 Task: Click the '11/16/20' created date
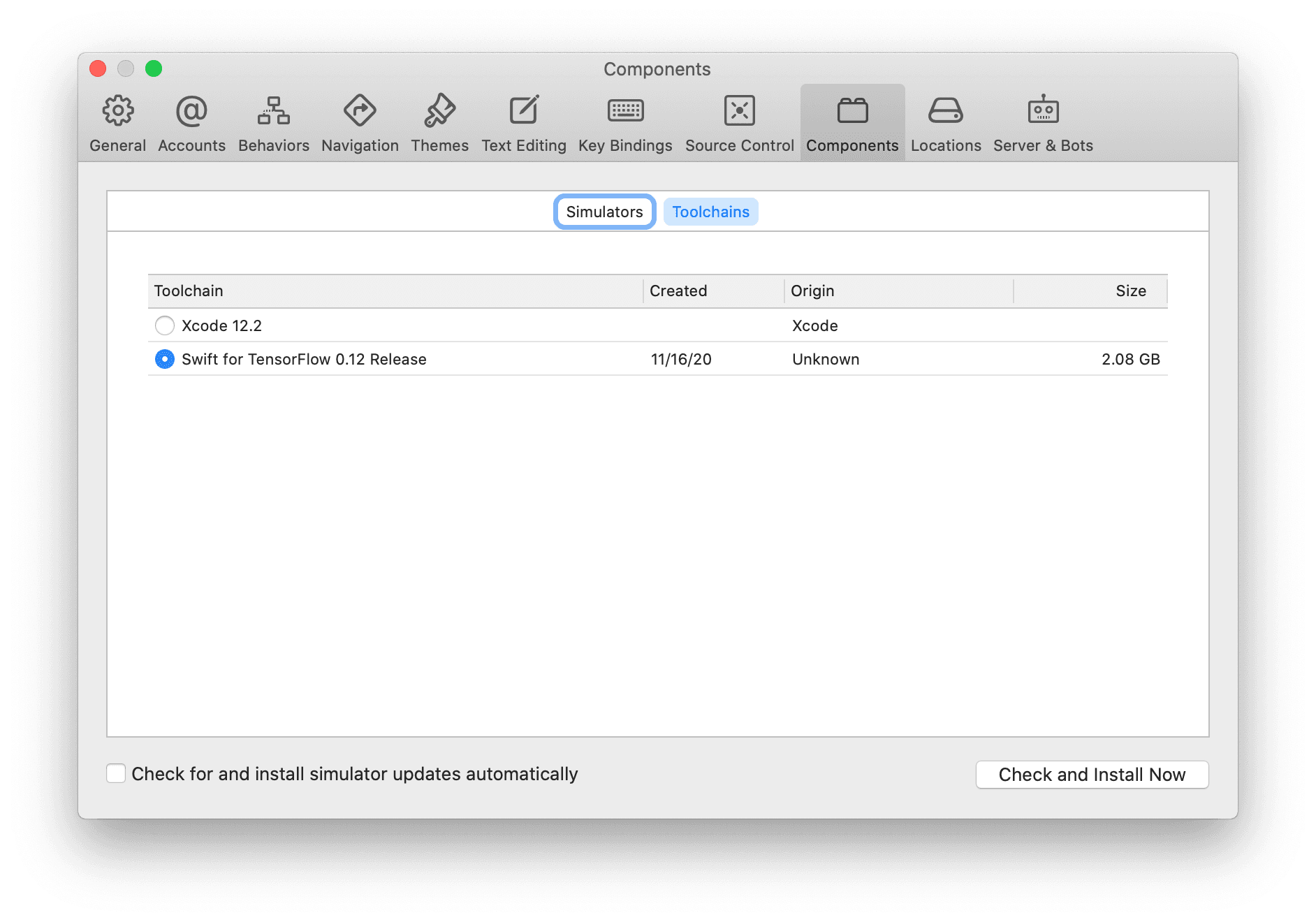coord(681,359)
